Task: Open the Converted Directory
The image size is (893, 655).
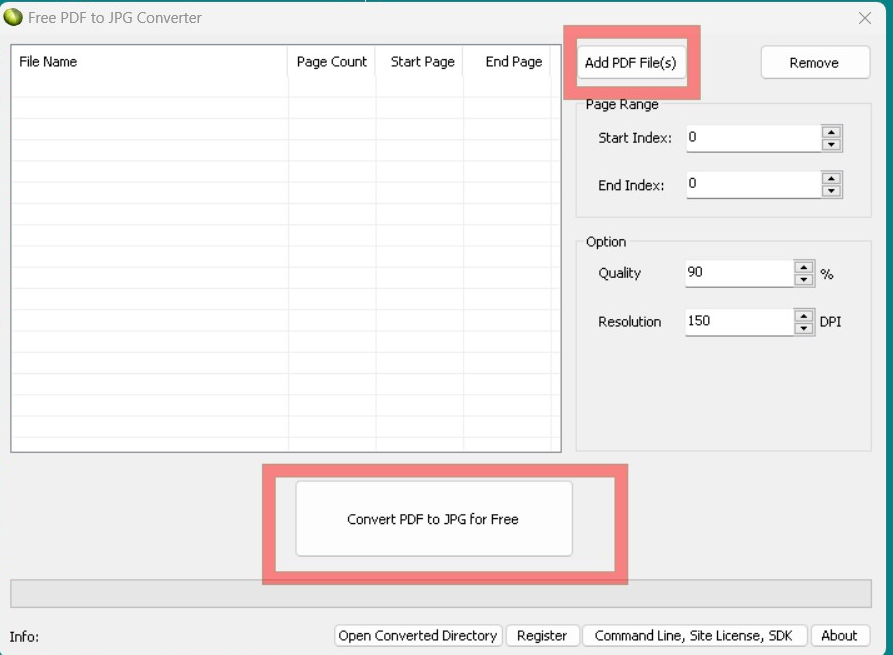Action: click(418, 636)
